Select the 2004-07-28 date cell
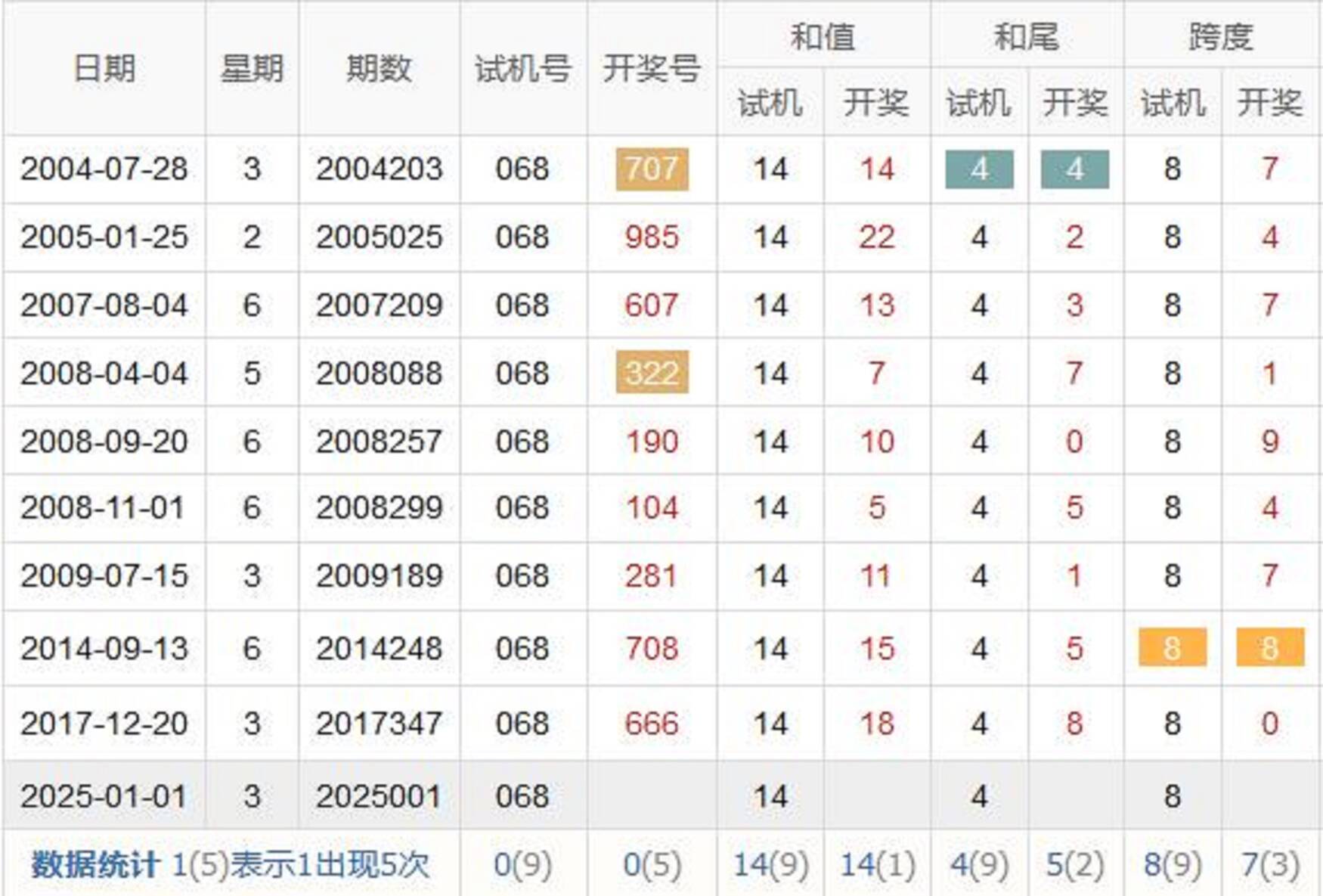1323x896 pixels. tap(104, 169)
